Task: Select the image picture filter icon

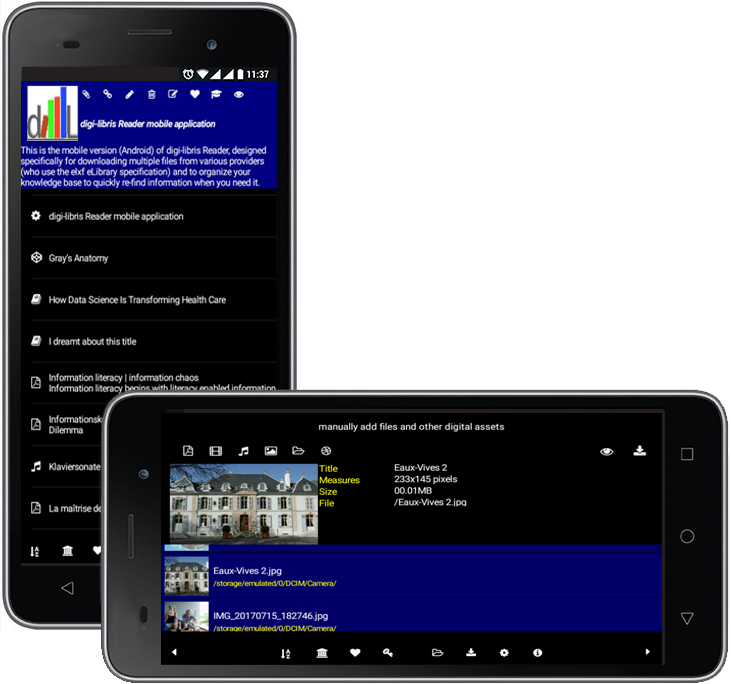Action: (271, 451)
